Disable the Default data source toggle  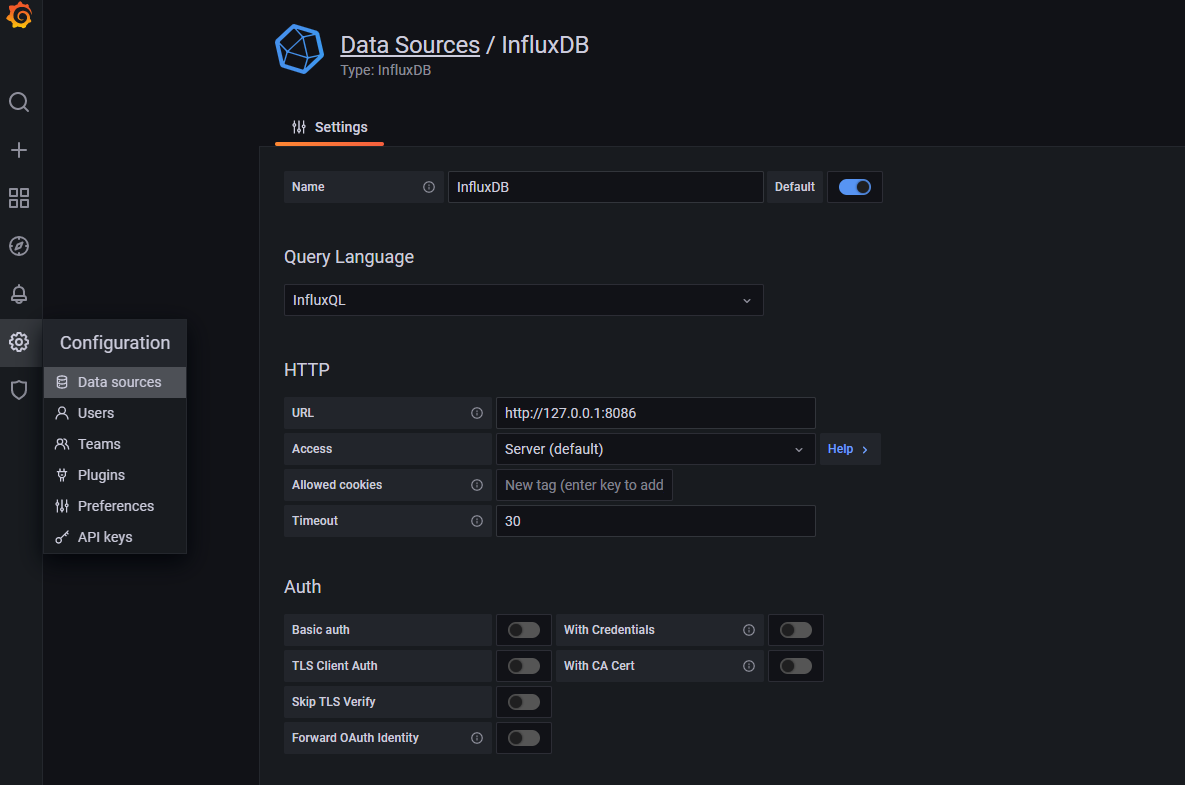click(855, 187)
